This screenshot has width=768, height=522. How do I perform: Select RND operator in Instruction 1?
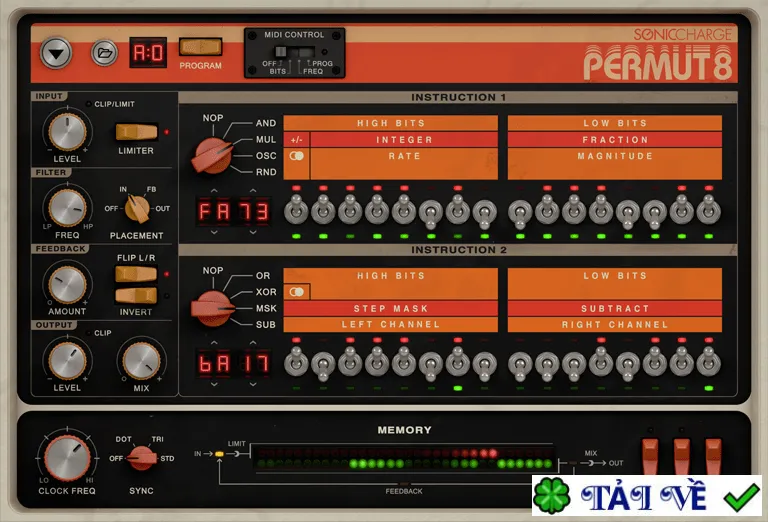pyautogui.click(x=266, y=172)
